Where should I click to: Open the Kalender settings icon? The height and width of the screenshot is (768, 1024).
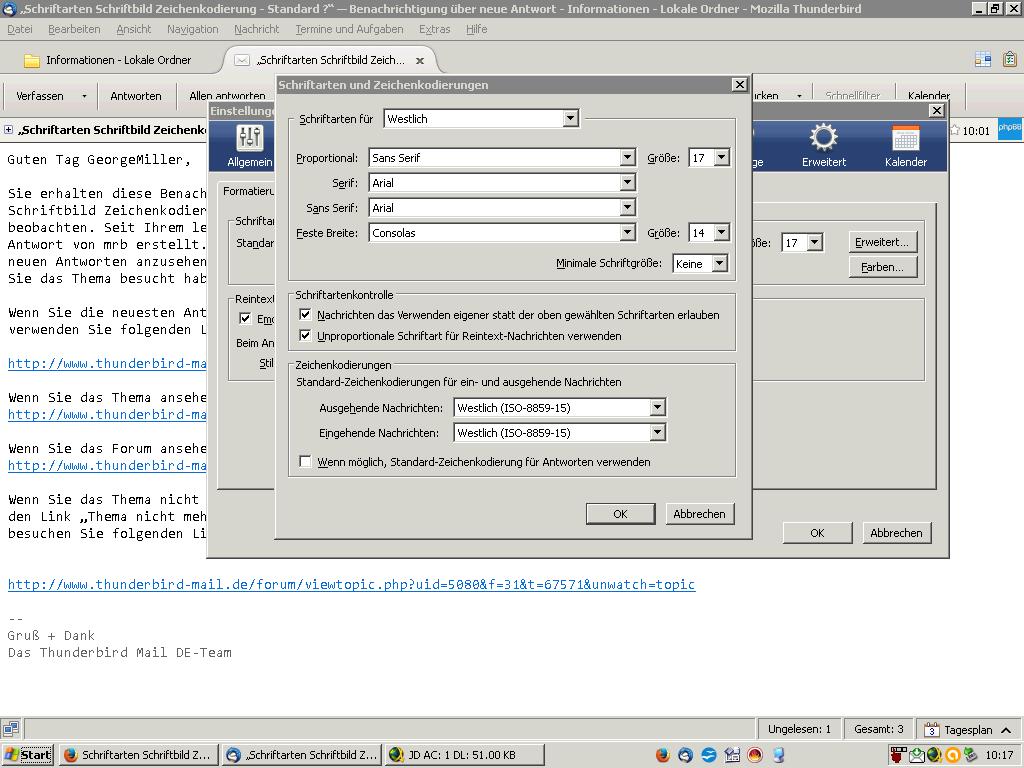tap(905, 145)
